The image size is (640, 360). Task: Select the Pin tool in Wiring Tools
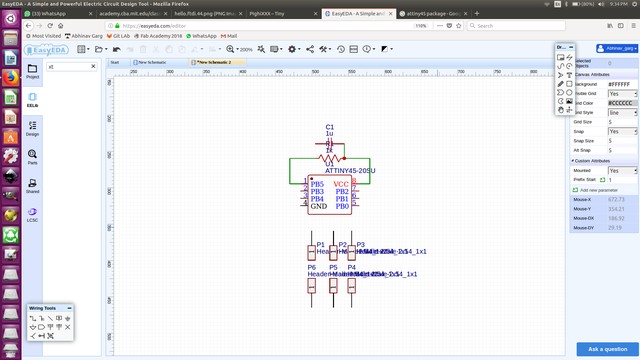click(42, 336)
